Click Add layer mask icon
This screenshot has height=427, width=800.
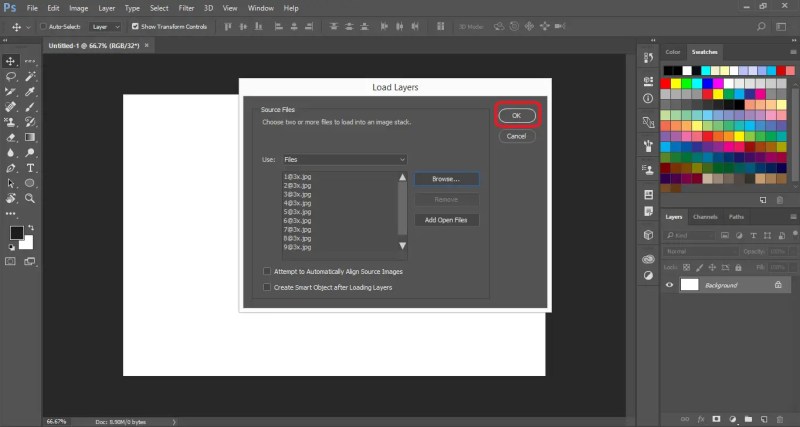point(716,419)
